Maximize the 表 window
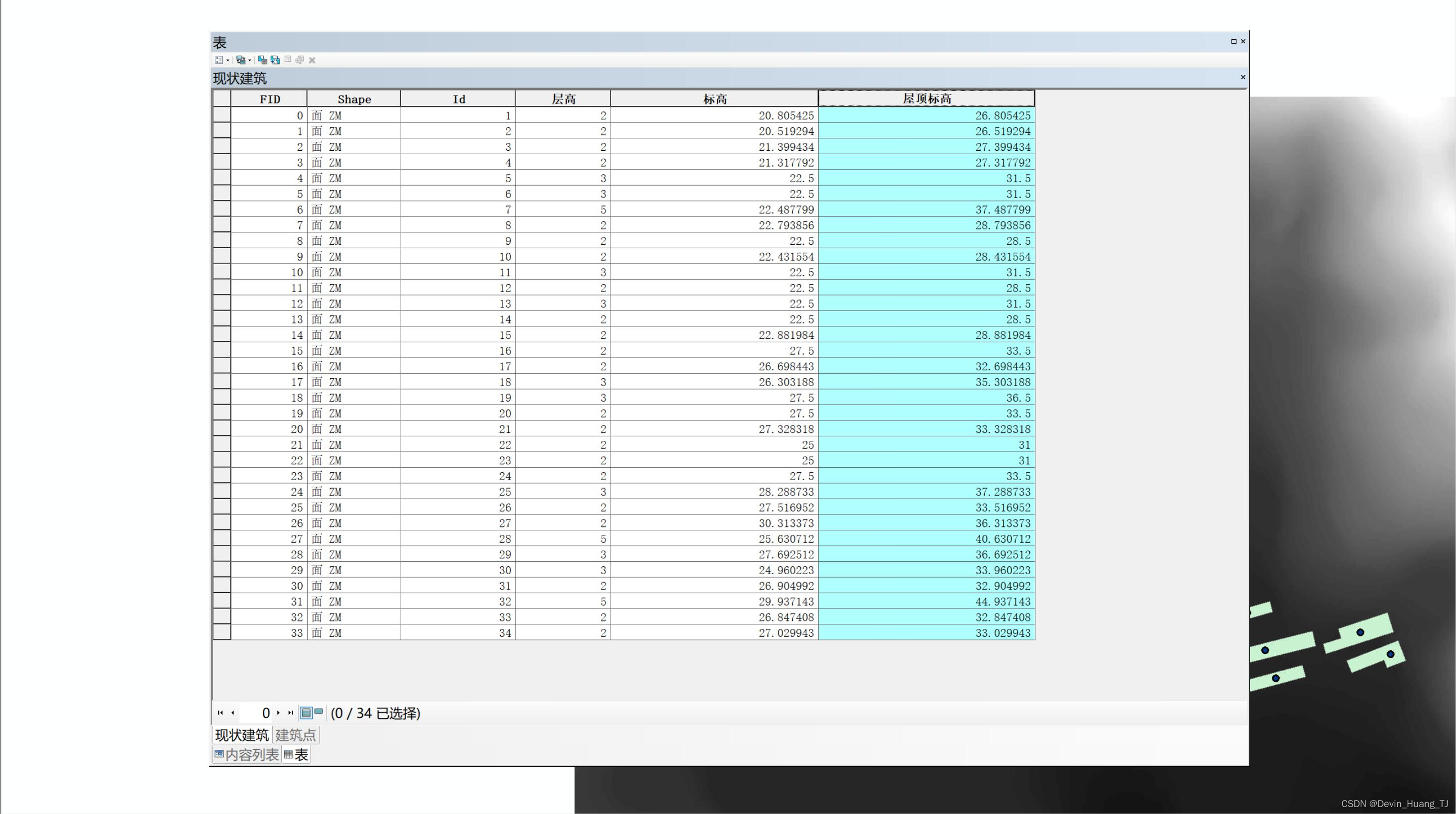The height and width of the screenshot is (814, 1456). click(x=1233, y=41)
